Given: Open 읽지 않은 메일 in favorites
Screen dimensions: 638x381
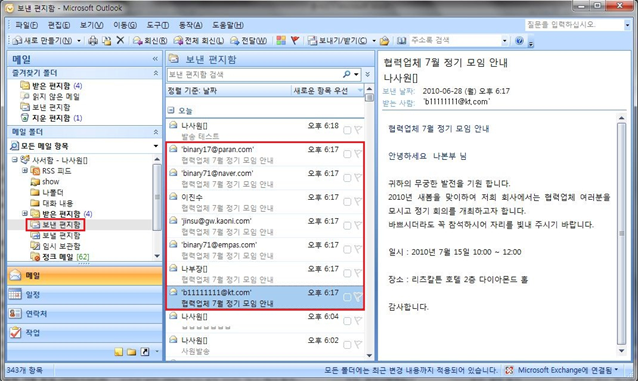Looking at the screenshot, I should (56, 96).
